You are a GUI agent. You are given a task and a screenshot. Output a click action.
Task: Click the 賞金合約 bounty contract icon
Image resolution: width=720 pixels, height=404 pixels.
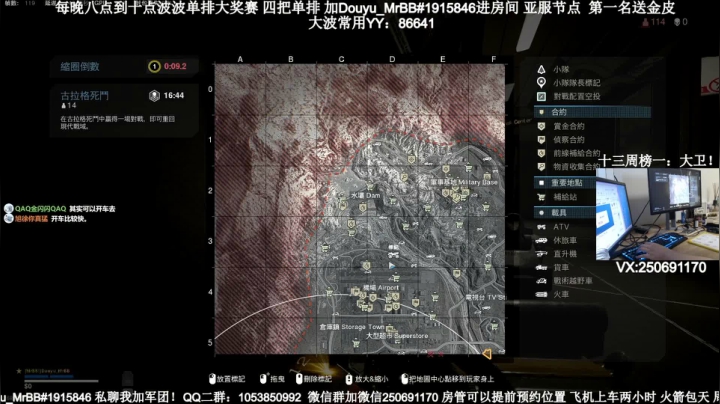tap(541, 126)
